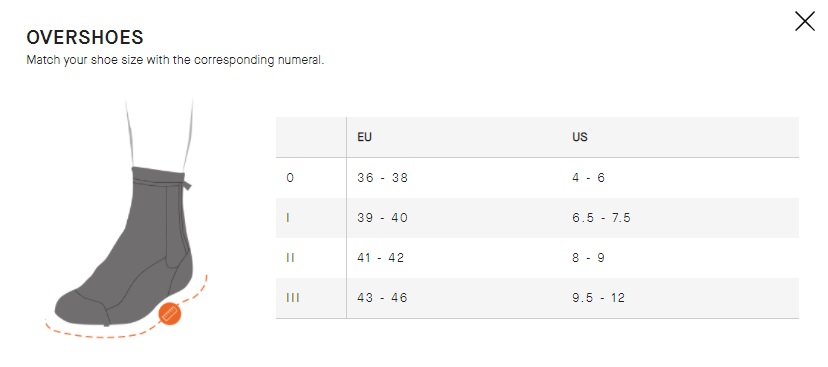
Task: Click size numeral 0 row label
Action: 290,177
